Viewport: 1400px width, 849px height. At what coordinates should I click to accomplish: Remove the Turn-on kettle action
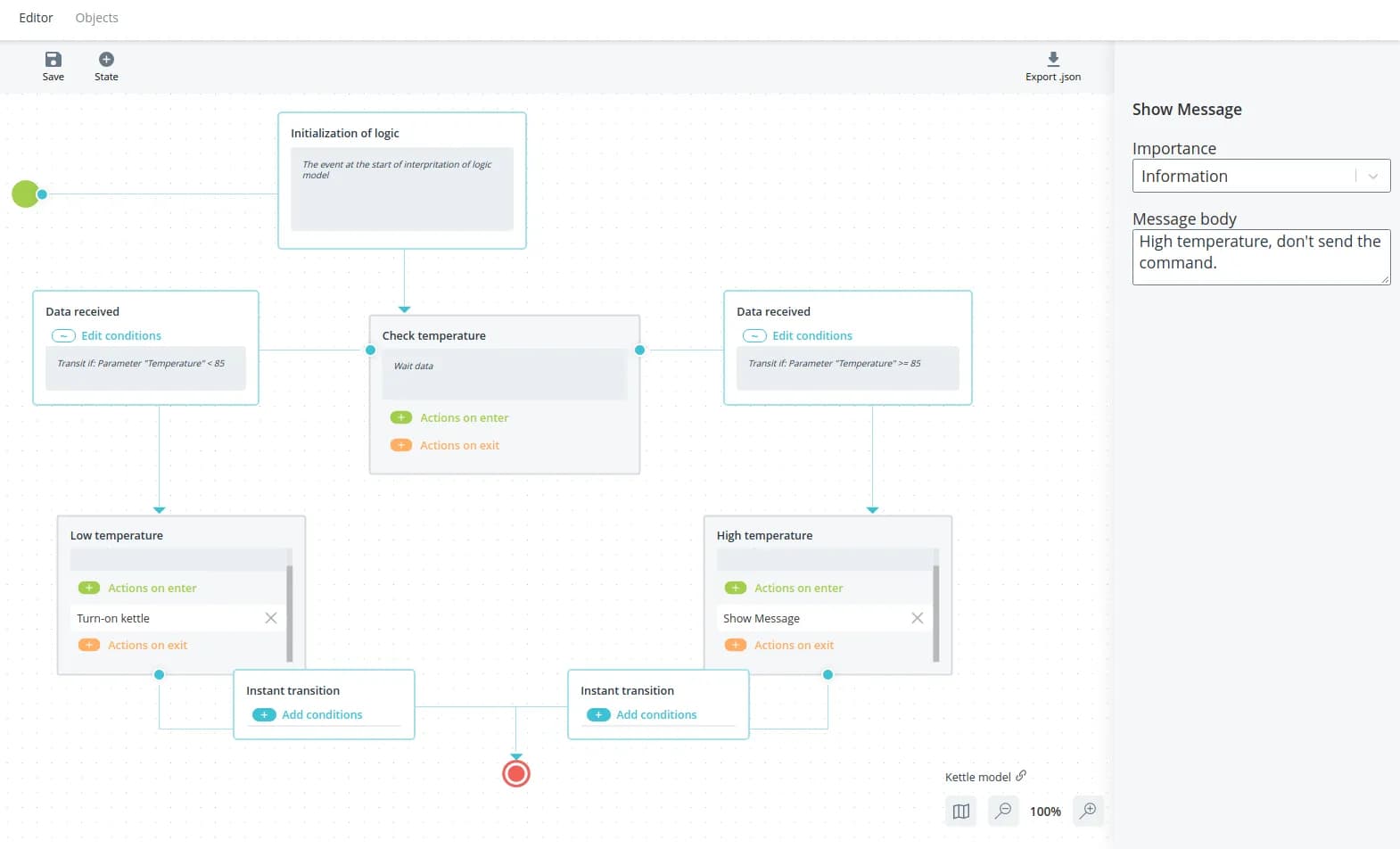pos(271,618)
